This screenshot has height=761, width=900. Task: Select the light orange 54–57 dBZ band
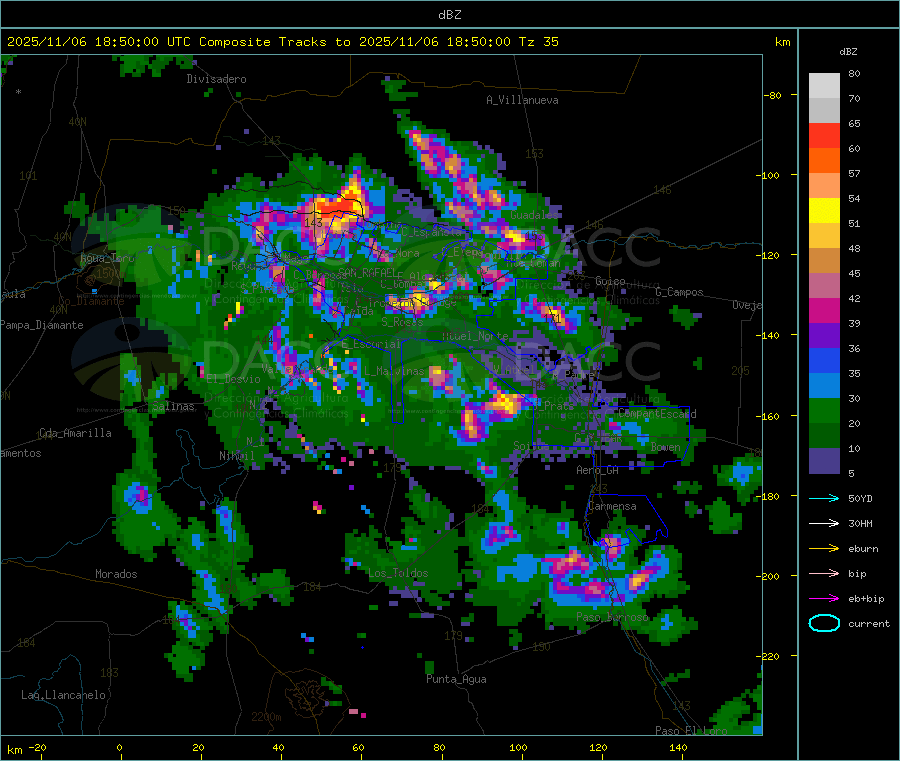pyautogui.click(x=824, y=186)
